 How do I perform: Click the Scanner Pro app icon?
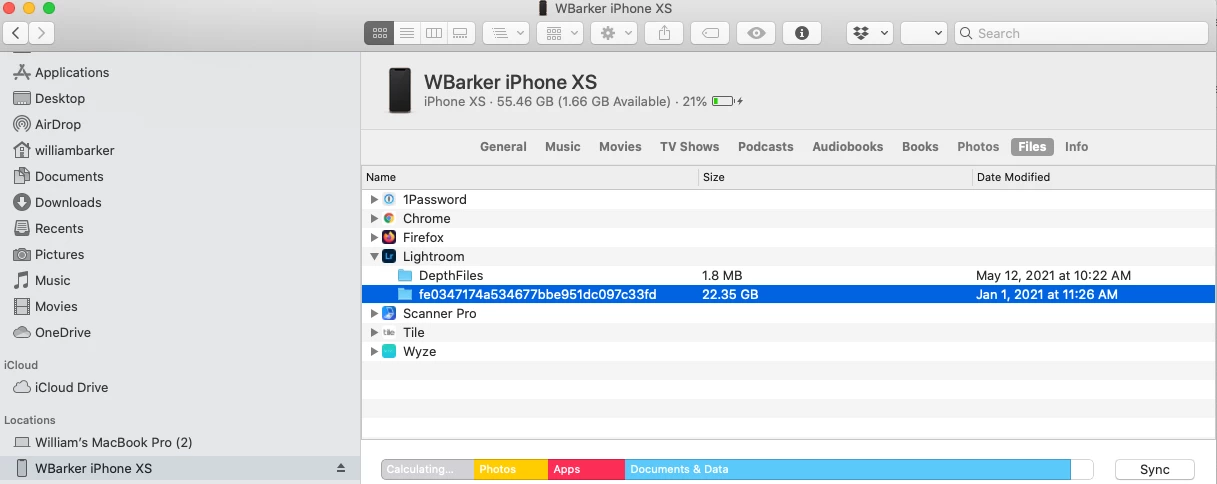point(389,313)
